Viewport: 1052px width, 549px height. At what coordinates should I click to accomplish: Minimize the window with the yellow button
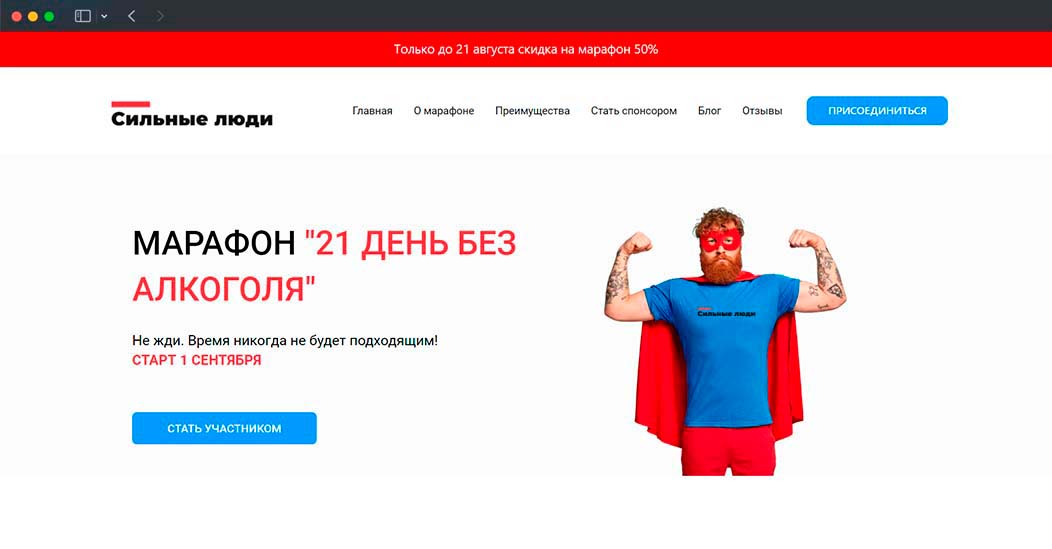pyautogui.click(x=33, y=16)
